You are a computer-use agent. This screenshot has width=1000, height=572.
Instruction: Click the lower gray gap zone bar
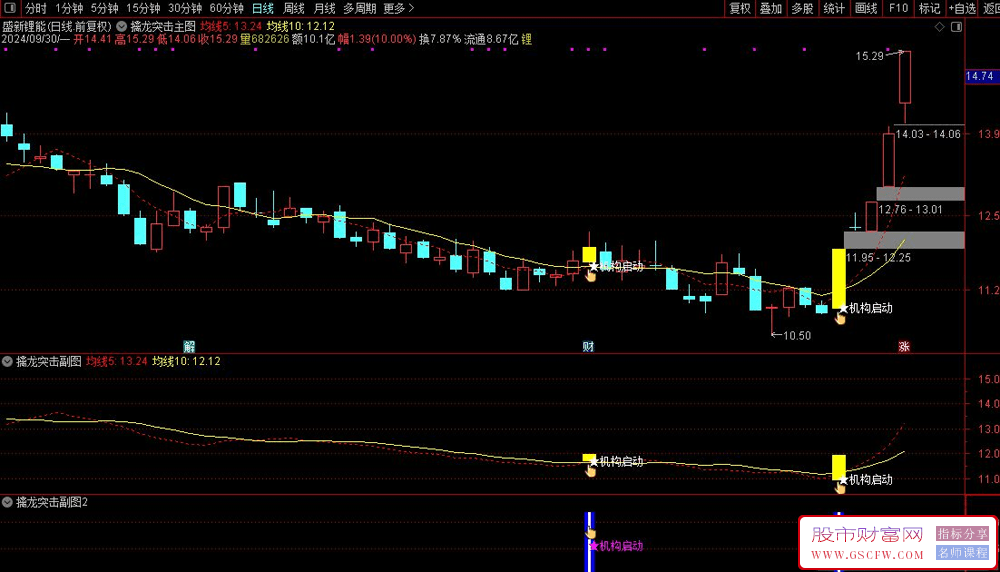[x=904, y=240]
